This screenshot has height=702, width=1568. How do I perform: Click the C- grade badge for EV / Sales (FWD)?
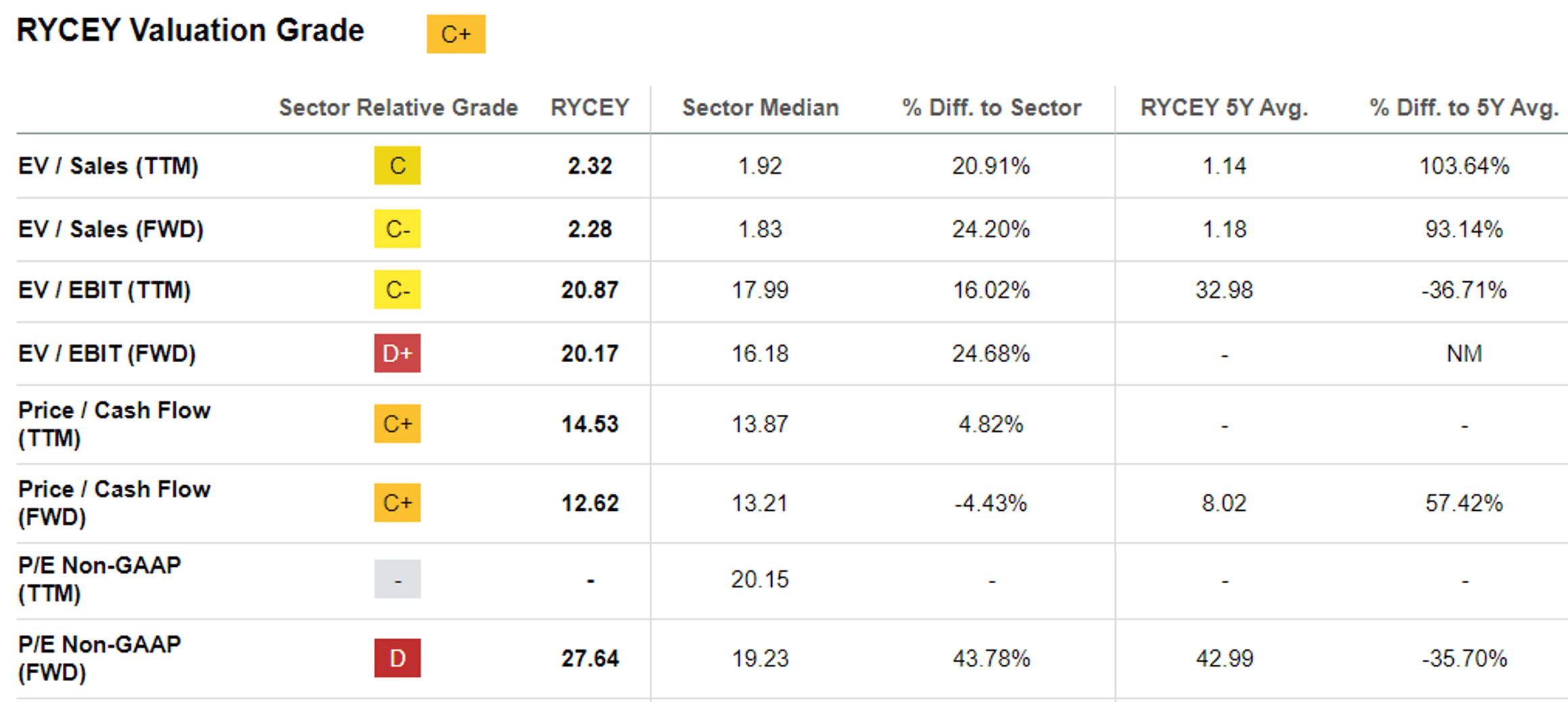[397, 229]
